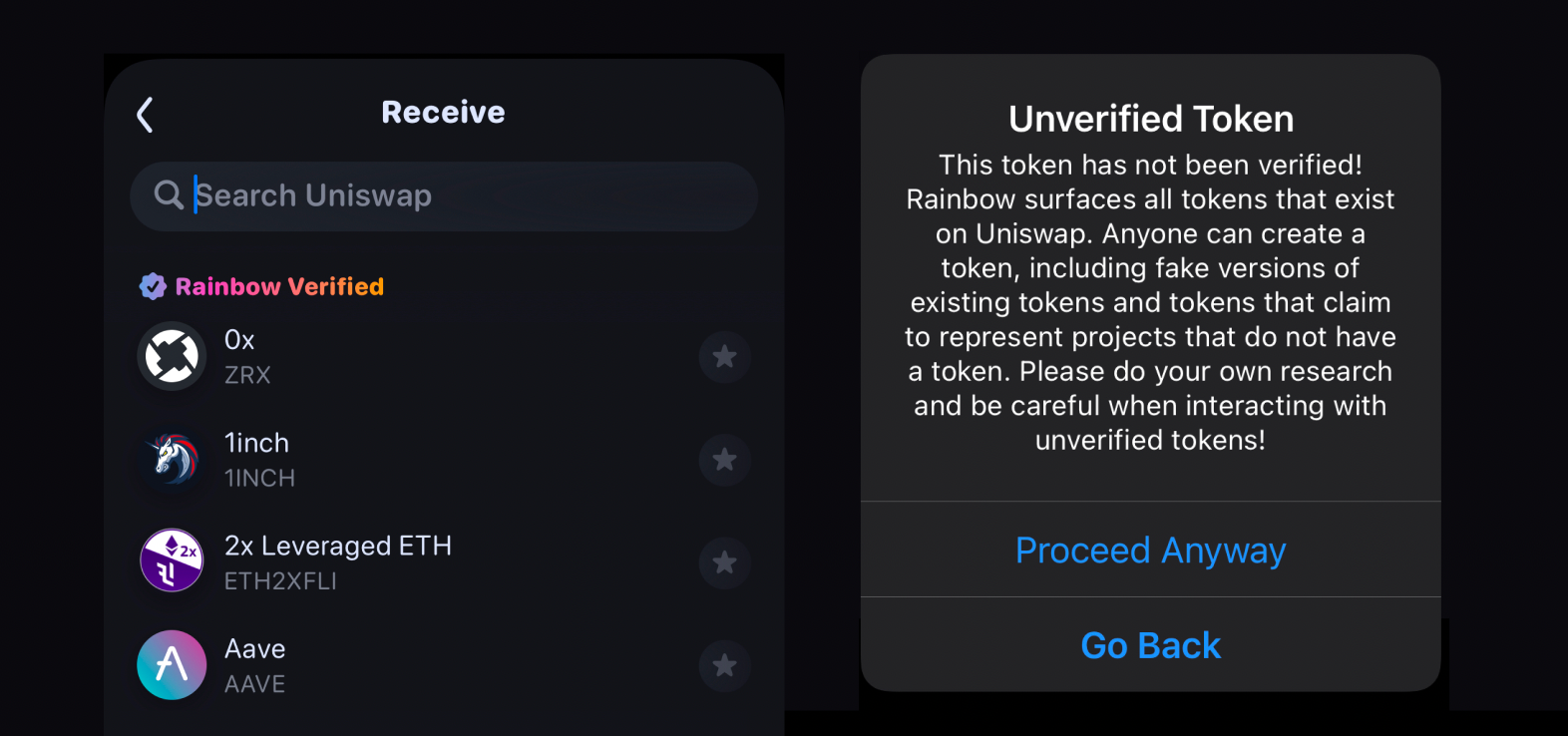Click the Rainbow Verified section label

[x=279, y=287]
